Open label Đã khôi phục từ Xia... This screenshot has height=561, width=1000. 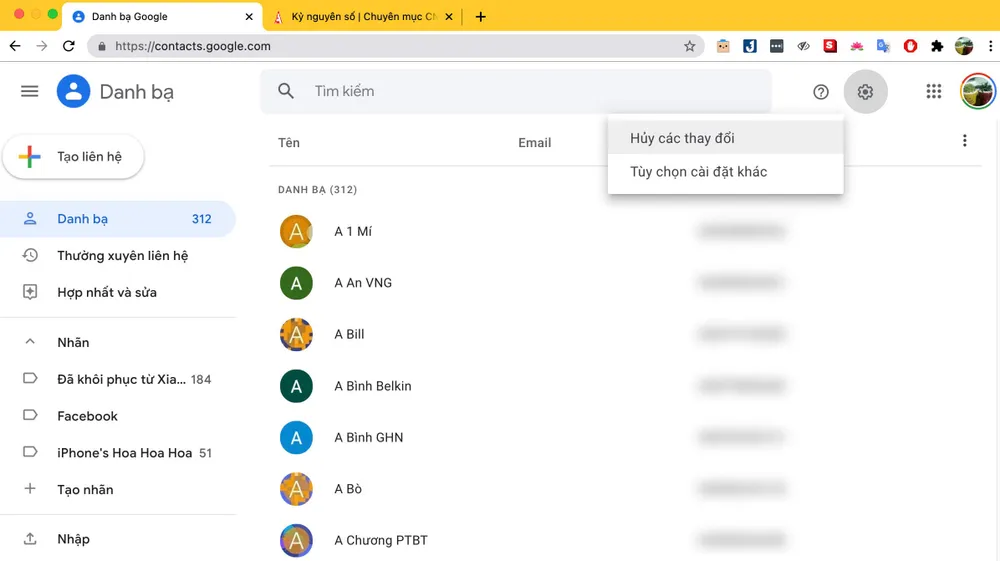pos(118,379)
